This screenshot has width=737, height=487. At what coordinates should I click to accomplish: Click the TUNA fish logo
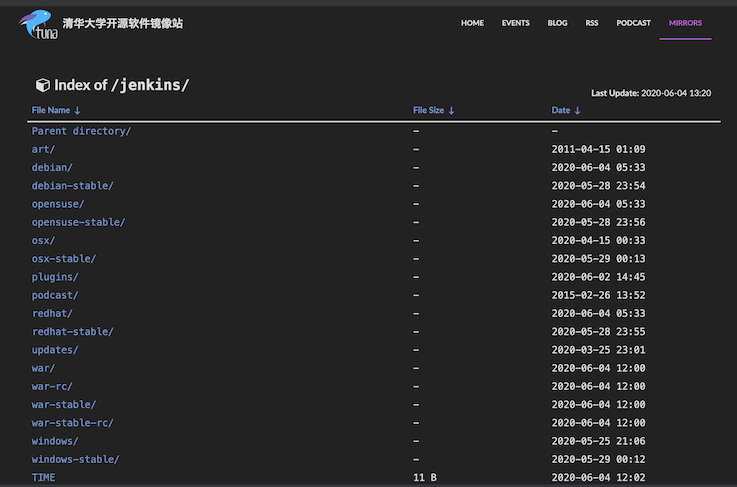pos(36,24)
